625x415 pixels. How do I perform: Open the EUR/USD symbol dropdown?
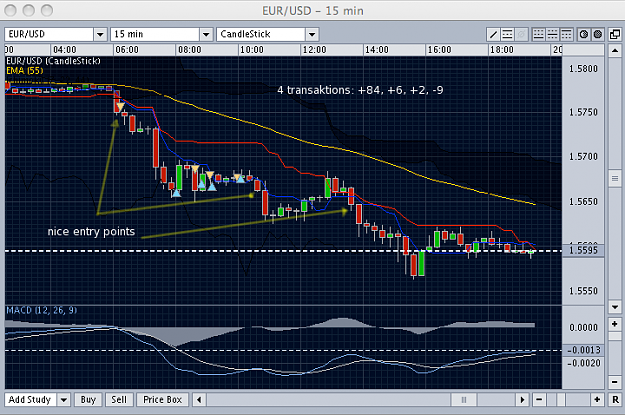(100, 35)
